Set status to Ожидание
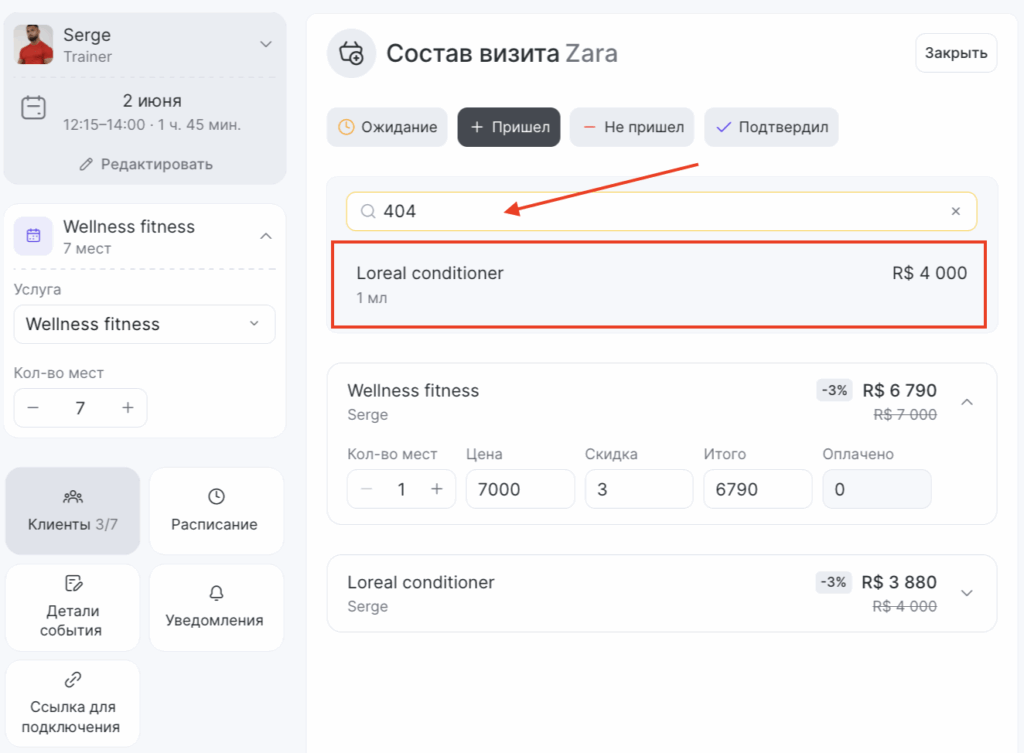Image resolution: width=1024 pixels, height=753 pixels. coord(387,127)
